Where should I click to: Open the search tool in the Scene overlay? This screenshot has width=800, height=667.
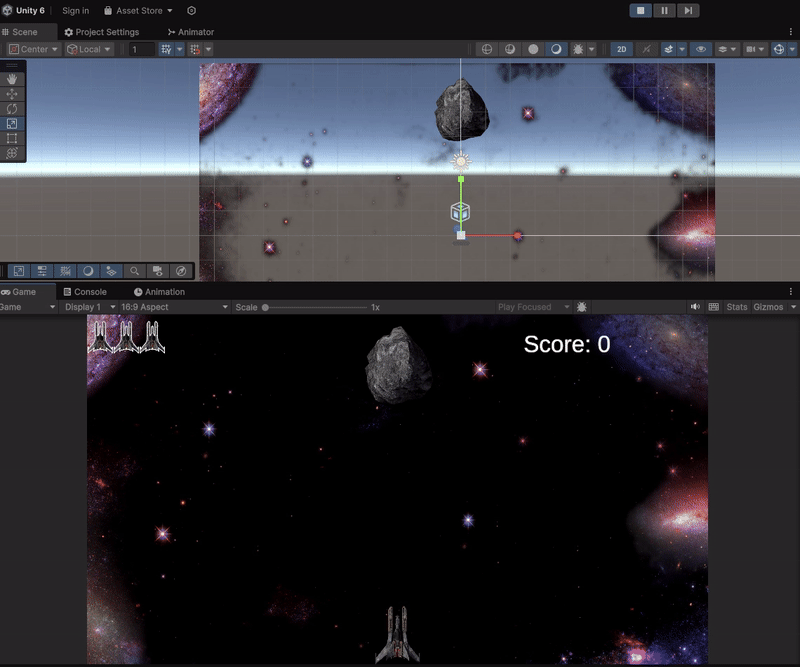click(x=135, y=271)
